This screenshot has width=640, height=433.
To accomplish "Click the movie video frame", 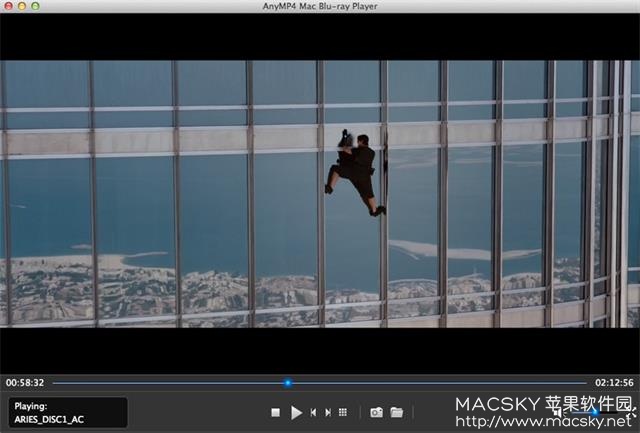I will pyautogui.click(x=320, y=194).
